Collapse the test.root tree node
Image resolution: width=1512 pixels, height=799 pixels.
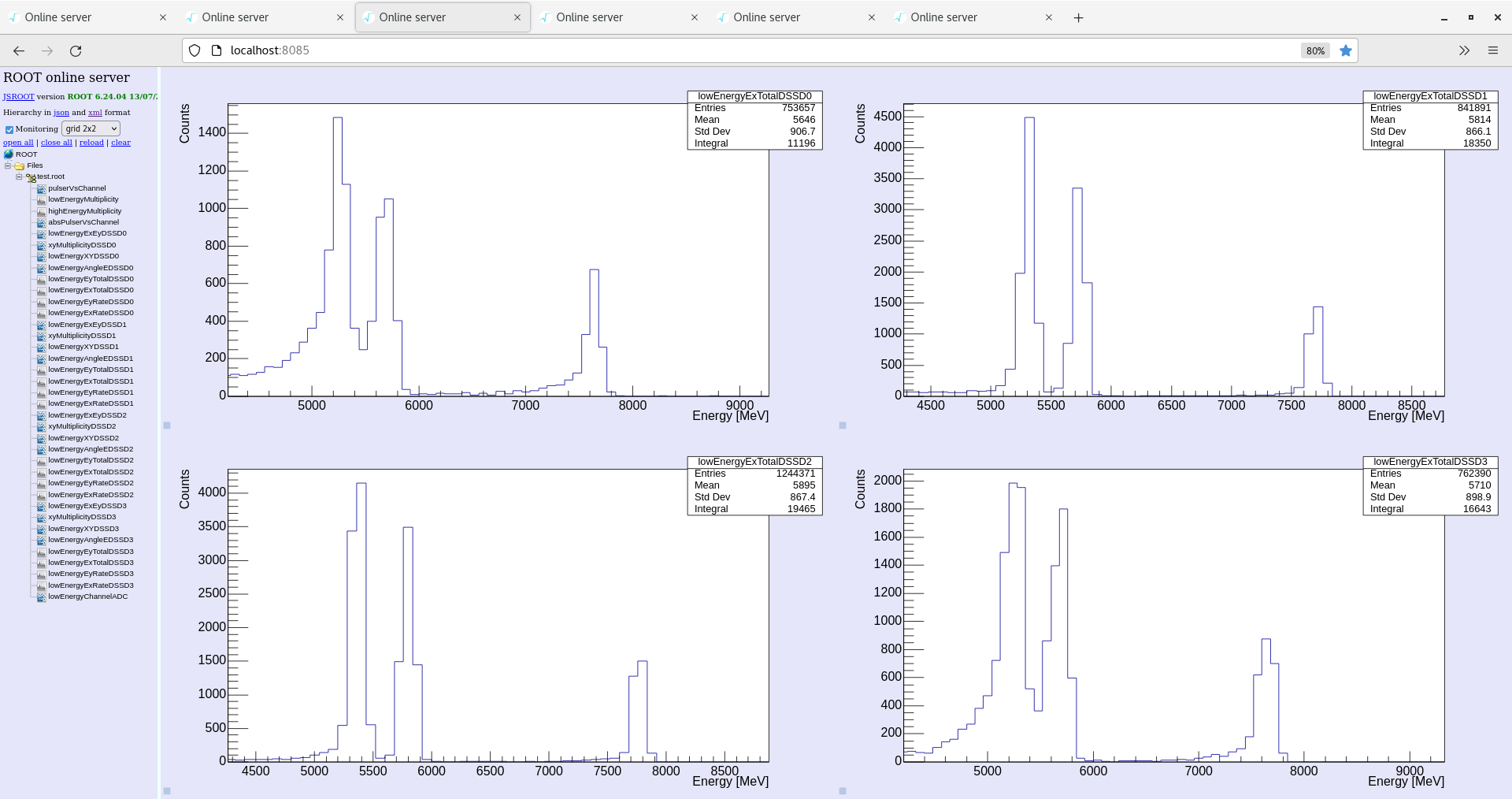pyautogui.click(x=19, y=177)
